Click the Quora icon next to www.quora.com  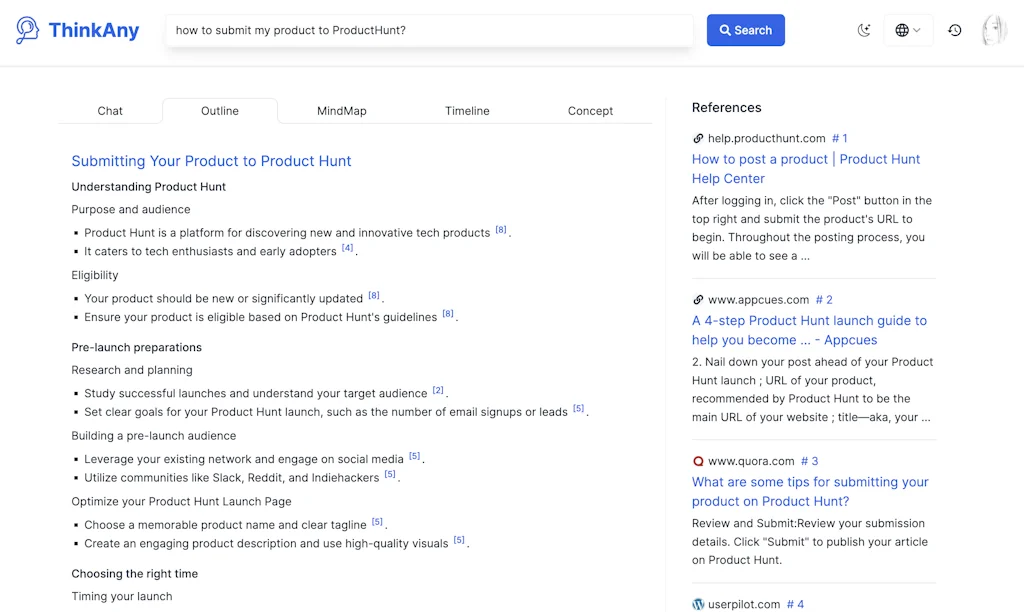pyautogui.click(x=697, y=461)
